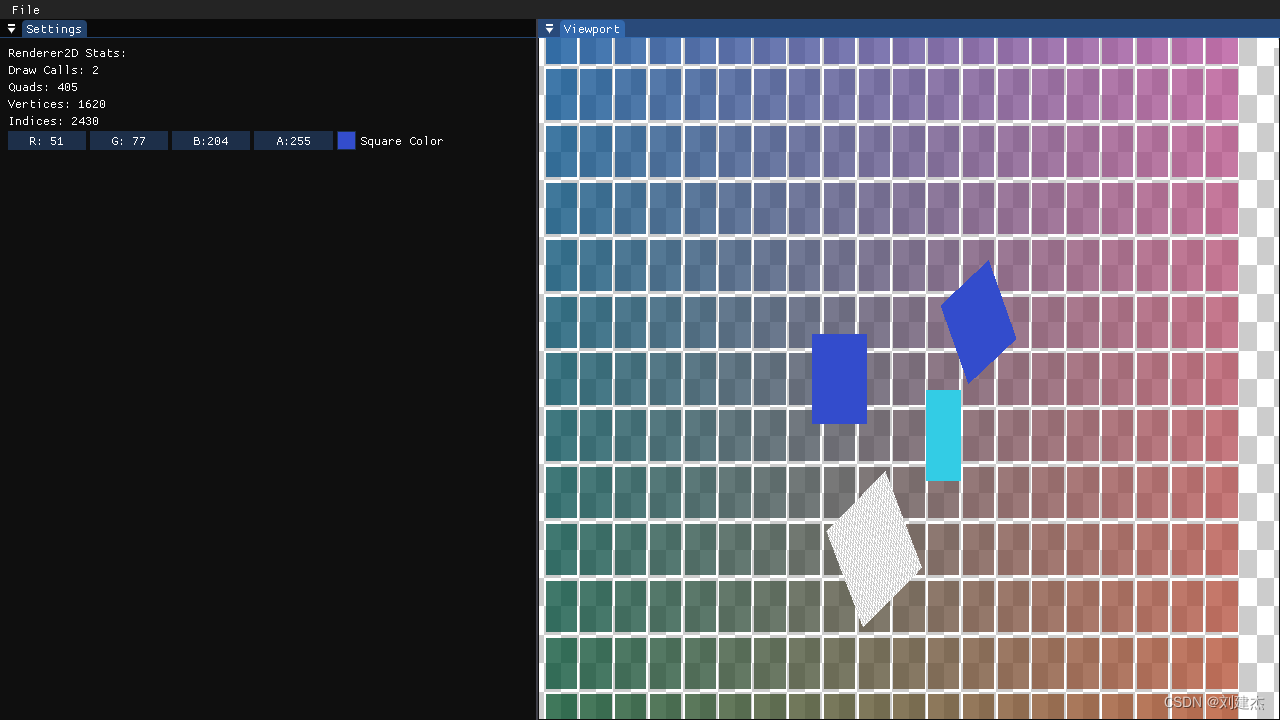The height and width of the screenshot is (720, 1280).
Task: Select the Viewport tab
Action: (591, 29)
